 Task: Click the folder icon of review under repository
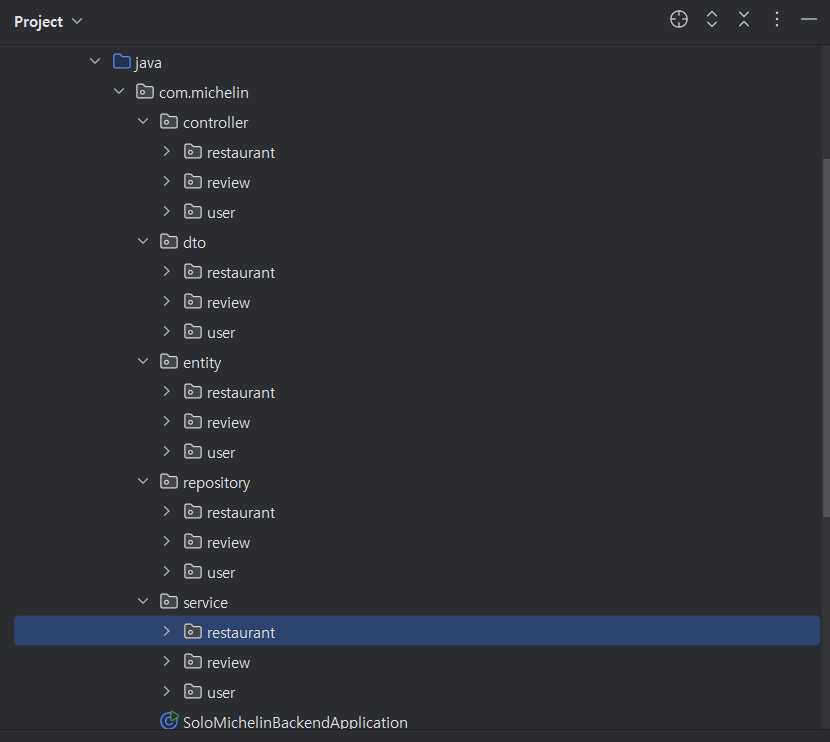[x=193, y=542]
